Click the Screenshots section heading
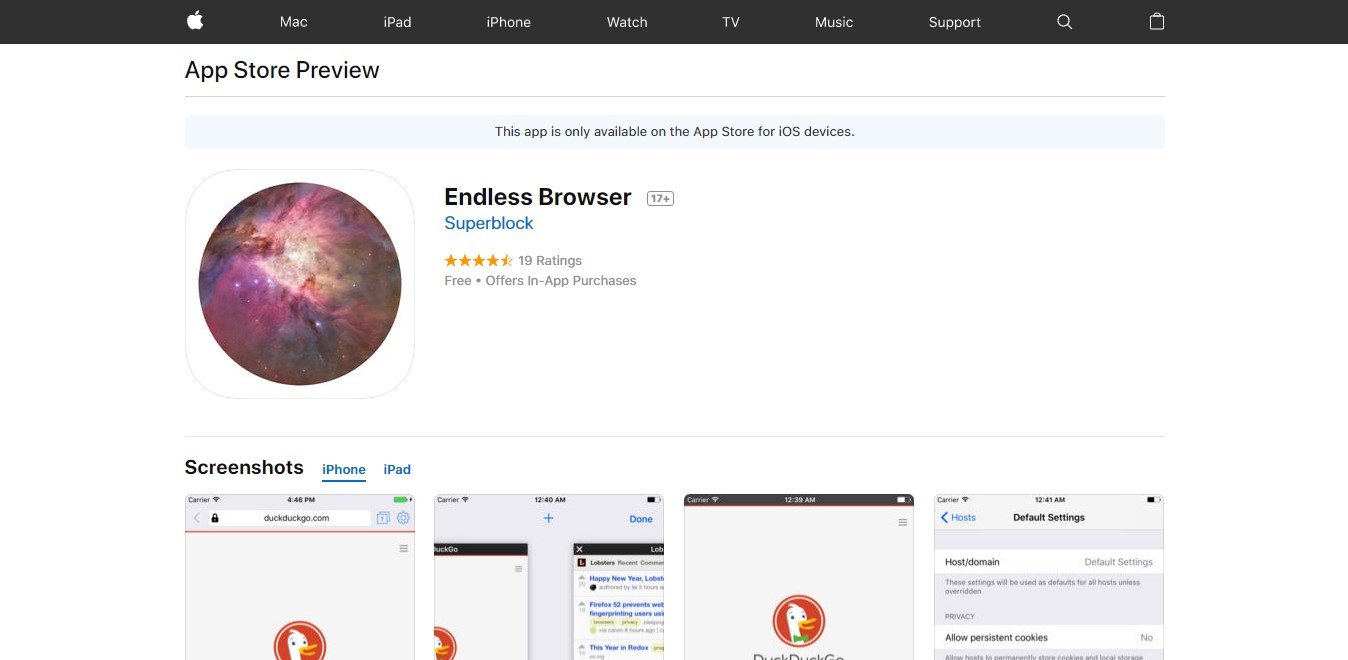 [x=244, y=467]
